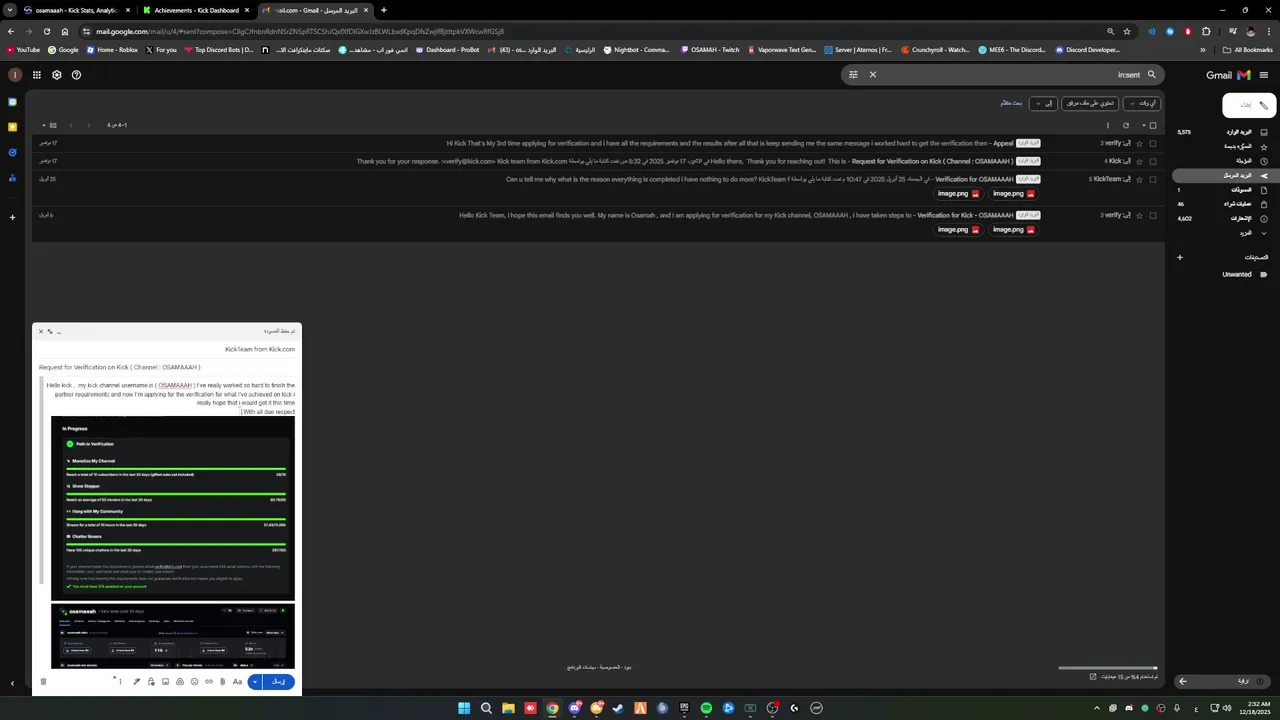Open the Unwanted label
Viewport: 1280px width, 720px height.
coord(1236,275)
